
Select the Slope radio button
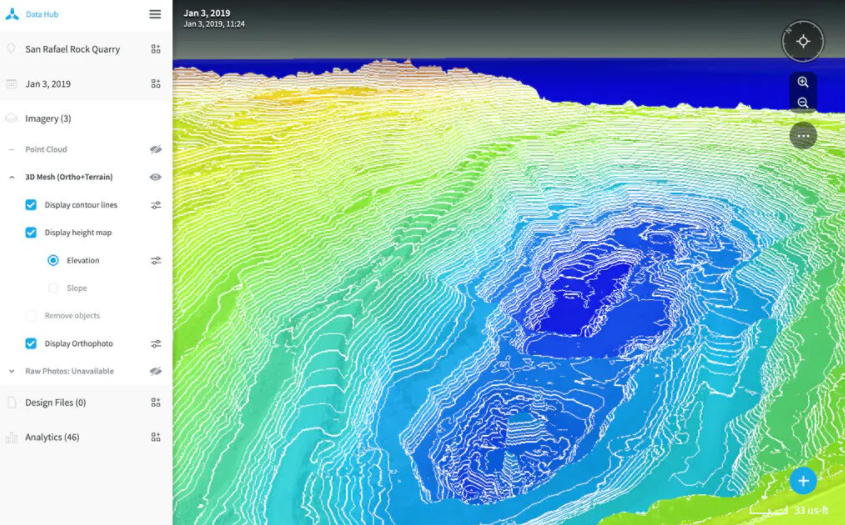coord(53,288)
